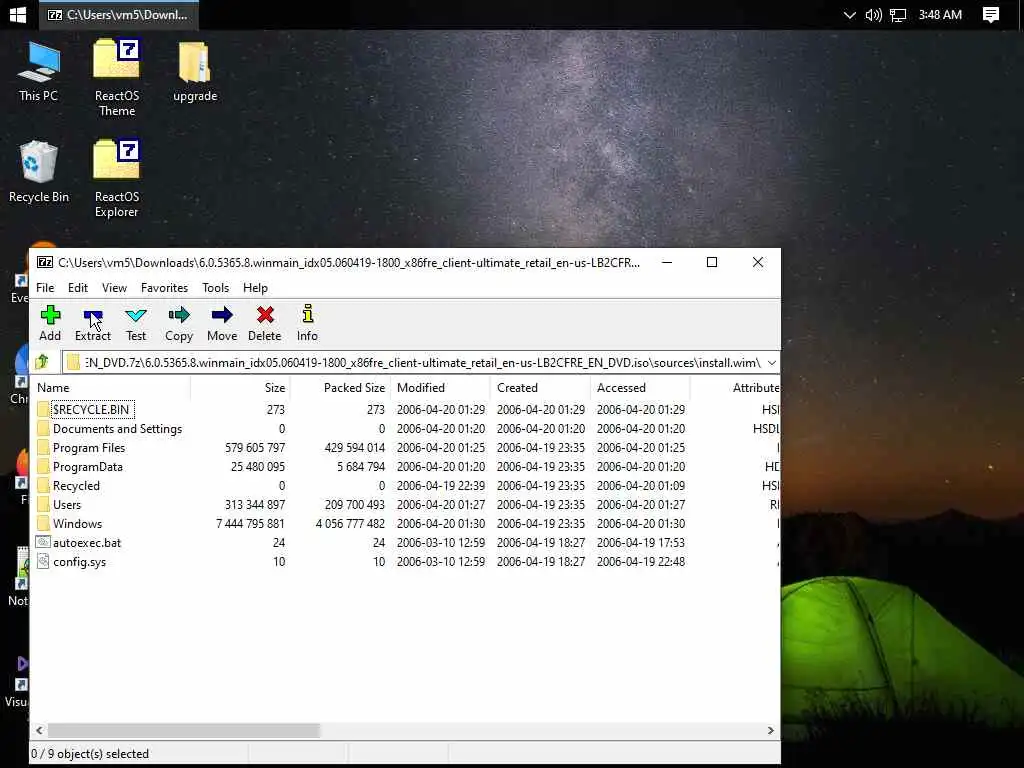Open the Edit menu
Viewport: 1024px width, 768px height.
pos(78,288)
